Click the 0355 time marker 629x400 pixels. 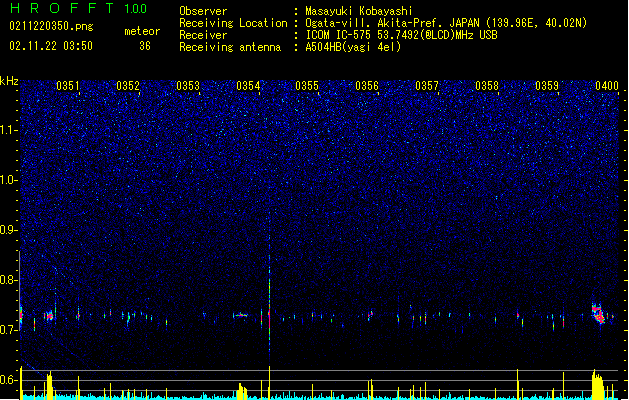coord(307,86)
